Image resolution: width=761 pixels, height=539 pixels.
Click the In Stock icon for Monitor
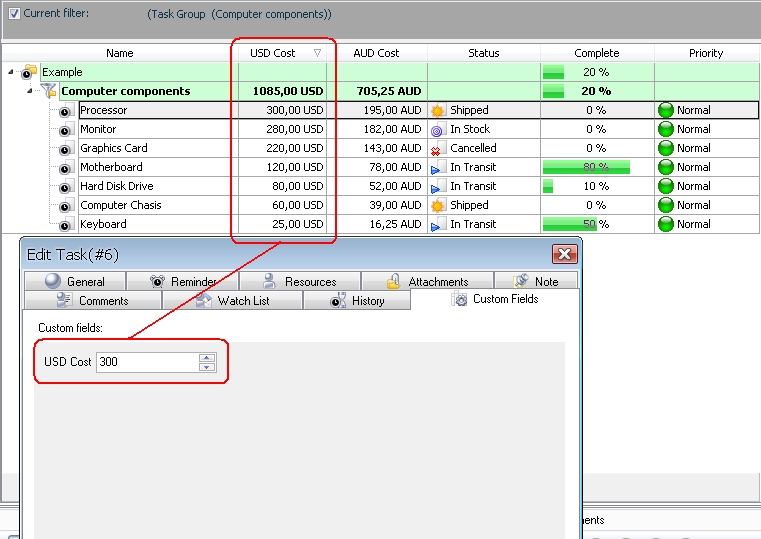437,130
